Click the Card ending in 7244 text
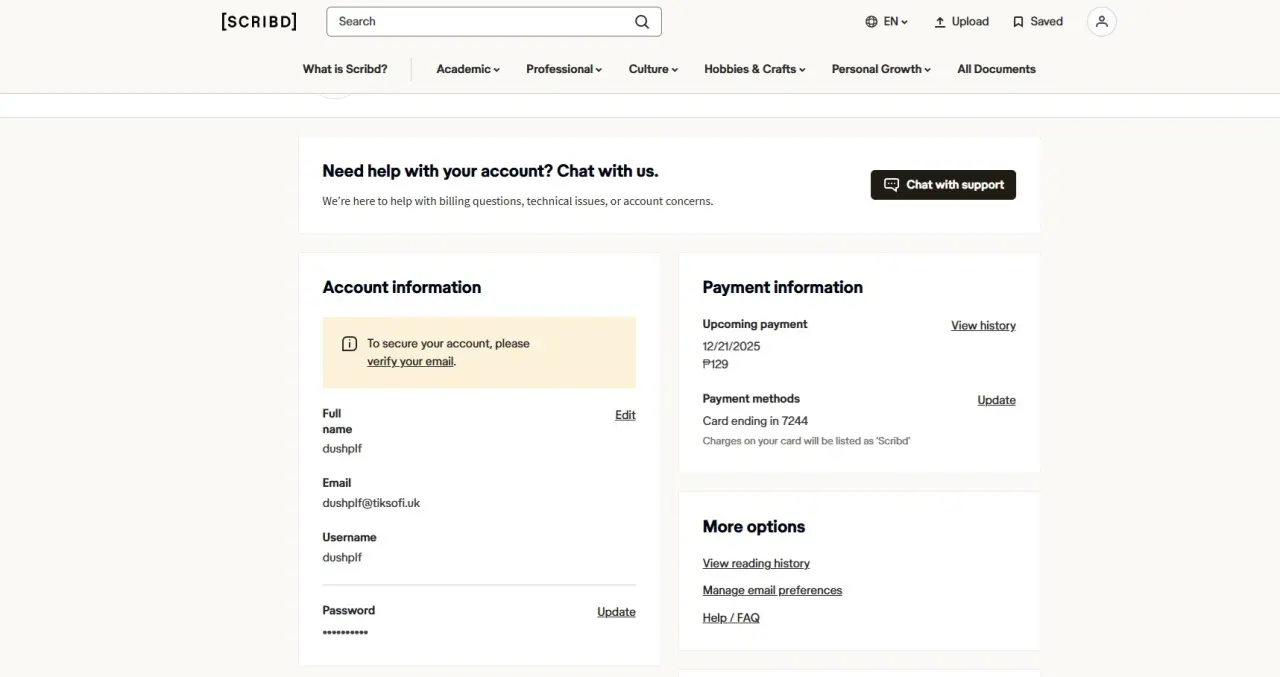The image size is (1280, 677). 755,421
